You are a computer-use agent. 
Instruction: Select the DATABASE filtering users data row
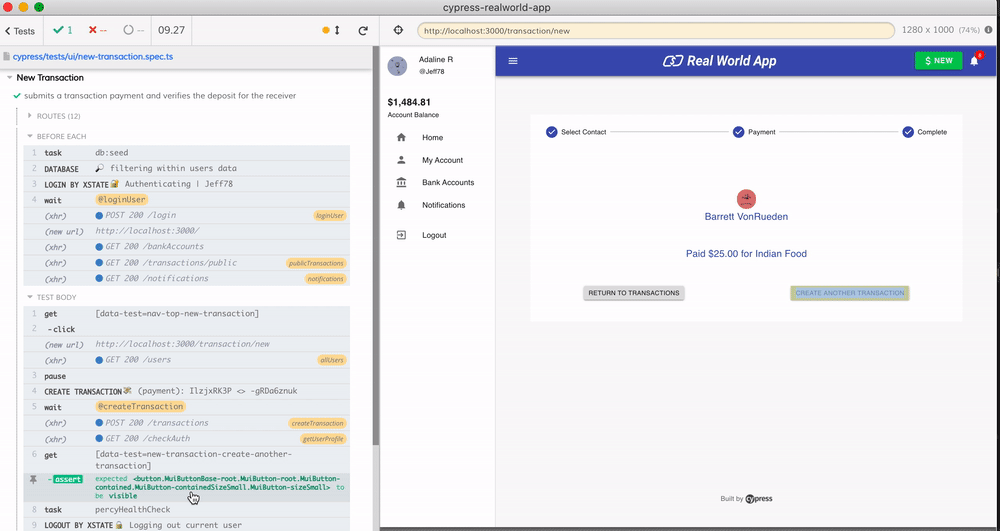pyautogui.click(x=186, y=168)
